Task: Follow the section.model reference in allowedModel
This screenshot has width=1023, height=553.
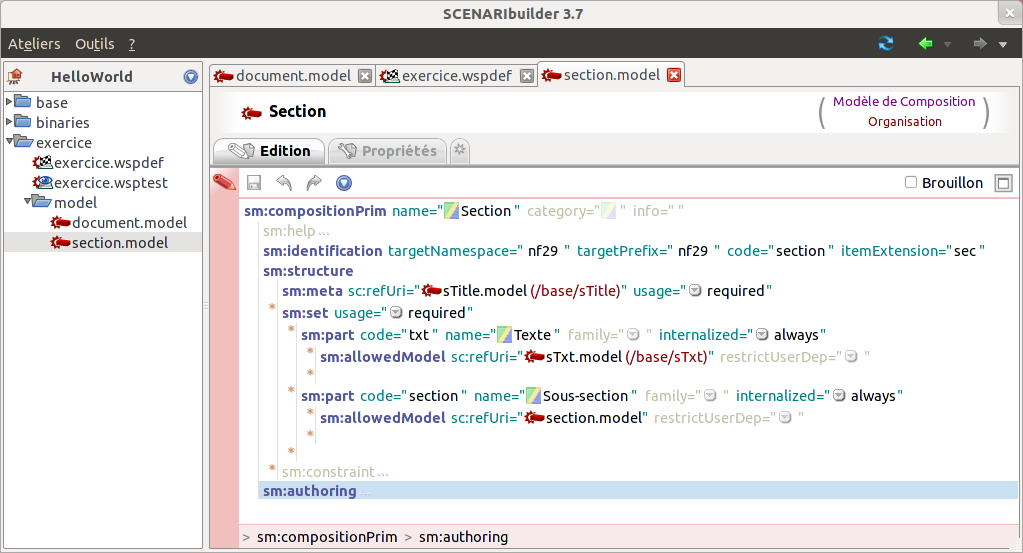Action: (x=583, y=418)
